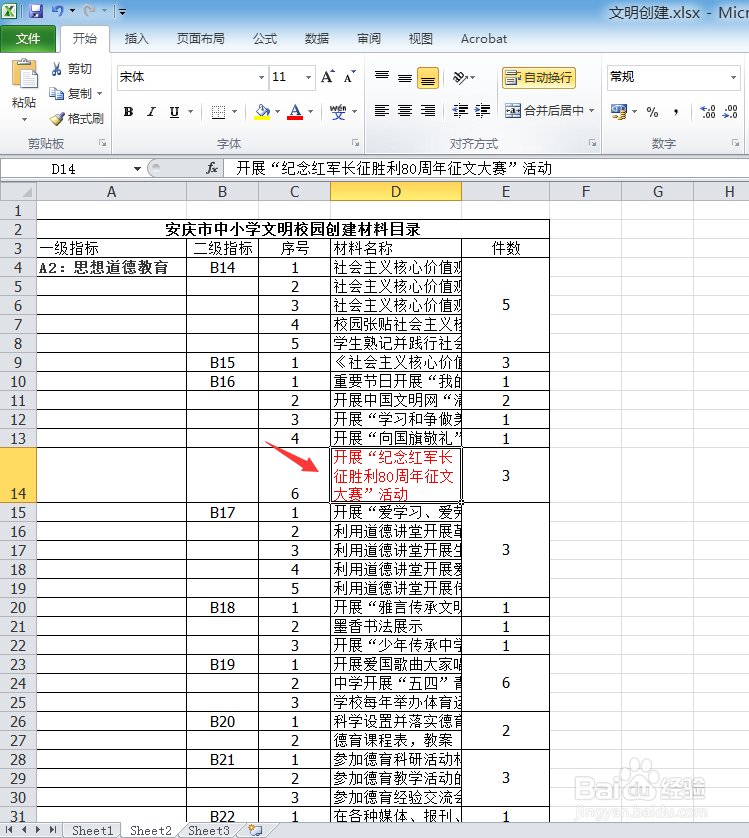749x838 pixels.
Task: Open the Acrobat ribbon tab
Action: (484, 38)
